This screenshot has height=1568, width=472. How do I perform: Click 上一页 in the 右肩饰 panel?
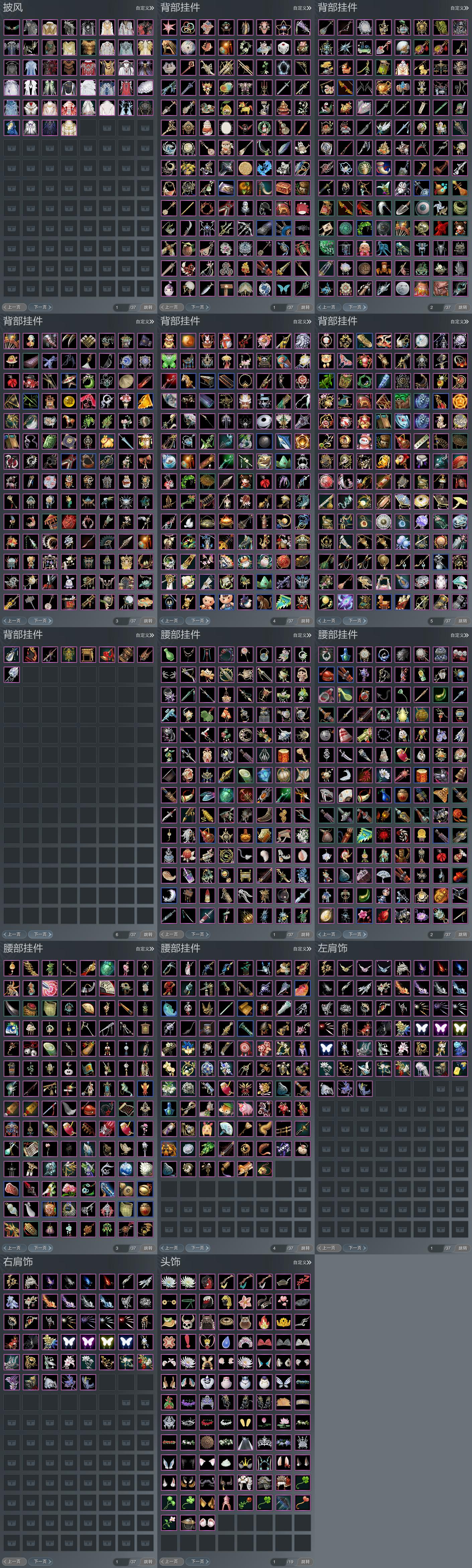(x=15, y=1562)
